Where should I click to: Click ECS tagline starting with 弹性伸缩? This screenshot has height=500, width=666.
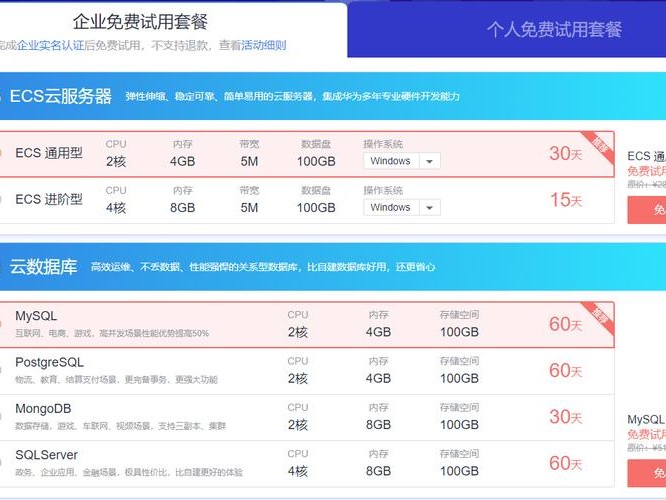tap(293, 97)
